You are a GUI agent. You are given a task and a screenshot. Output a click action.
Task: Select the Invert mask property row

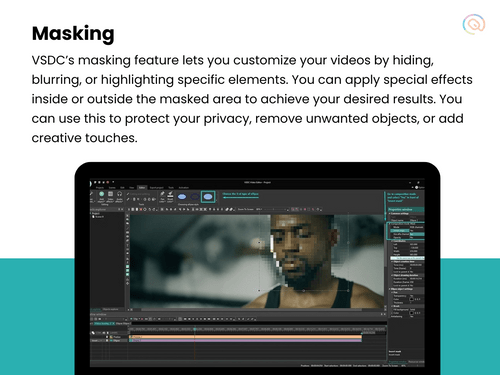click(407, 230)
